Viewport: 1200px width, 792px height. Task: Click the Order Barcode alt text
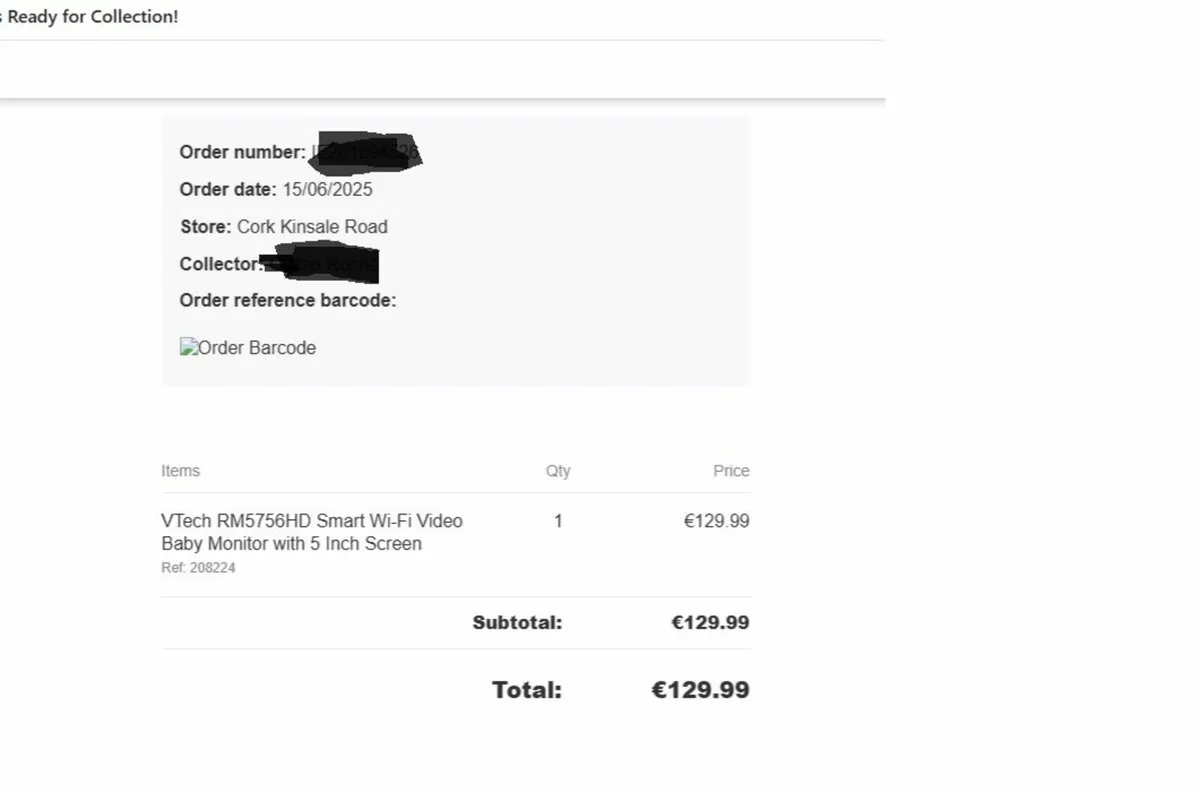point(257,348)
